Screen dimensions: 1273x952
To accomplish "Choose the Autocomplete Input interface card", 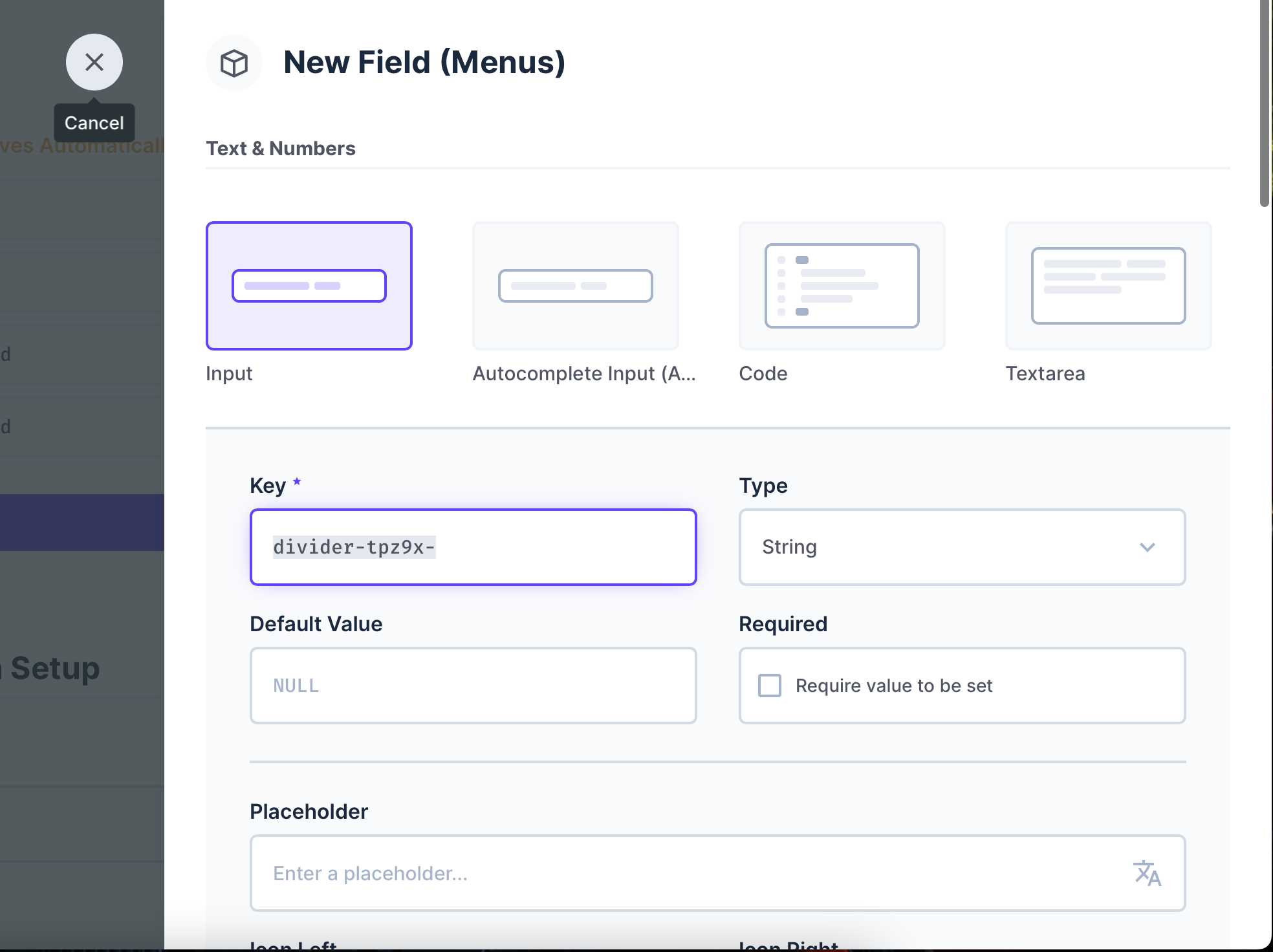I will (576, 286).
